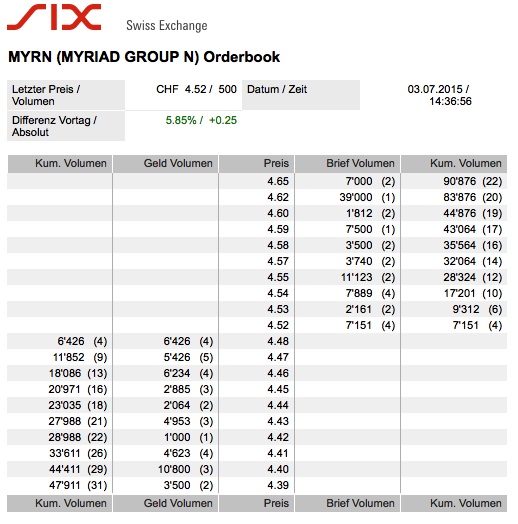Screen dimensions: 518x524
Task: Click Geld Volumen 4'953 (3)
Action: coord(188,421)
